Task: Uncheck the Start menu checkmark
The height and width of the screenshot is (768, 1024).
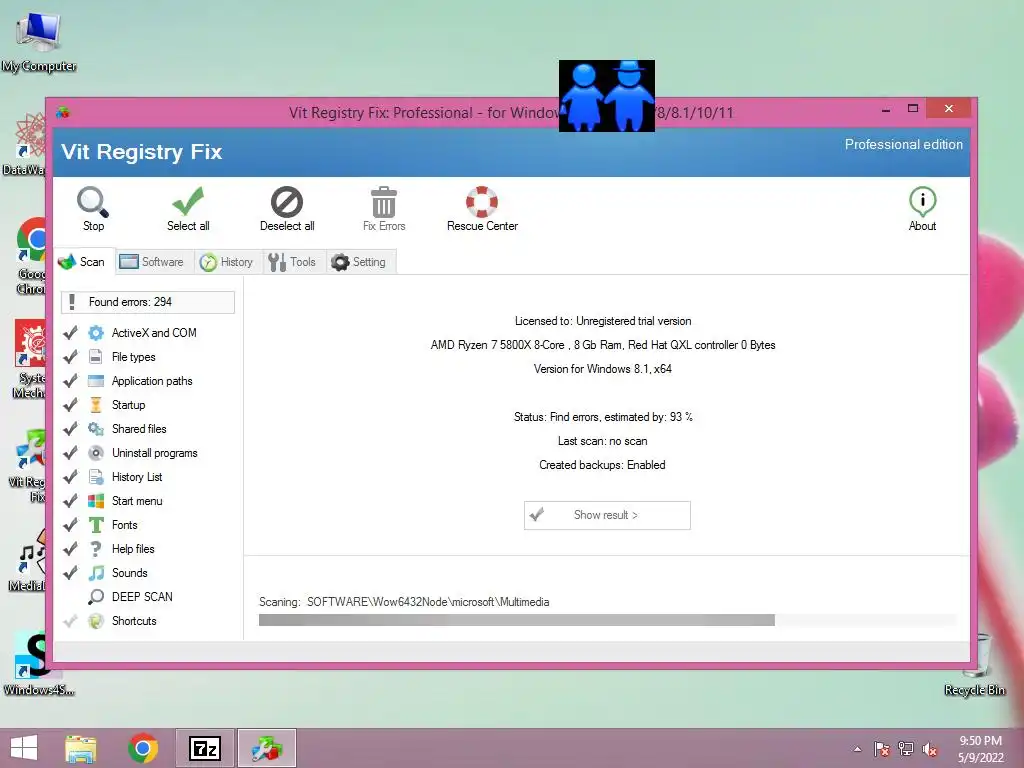Action: 70,501
